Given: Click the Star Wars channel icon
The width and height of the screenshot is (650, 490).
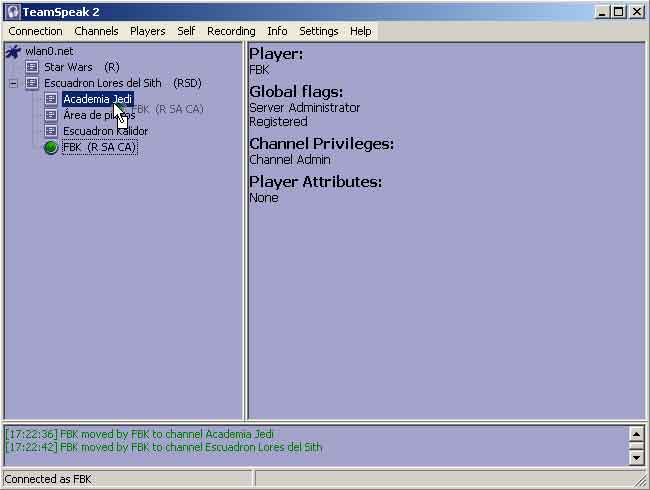Looking at the screenshot, I should (x=32, y=67).
